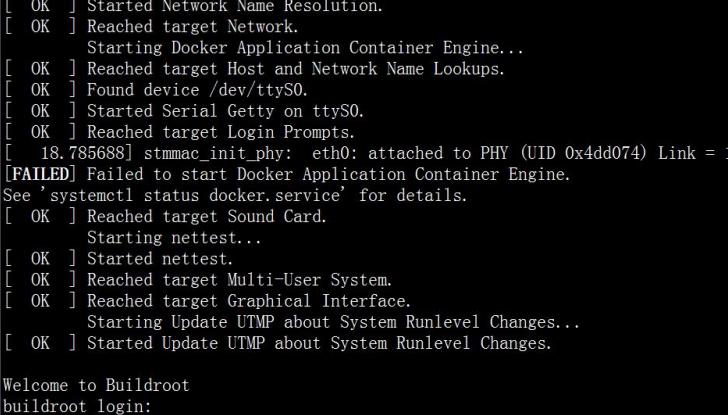728x415 pixels.
Task: Click the 'Started nettest.' line
Action: (x=151, y=259)
